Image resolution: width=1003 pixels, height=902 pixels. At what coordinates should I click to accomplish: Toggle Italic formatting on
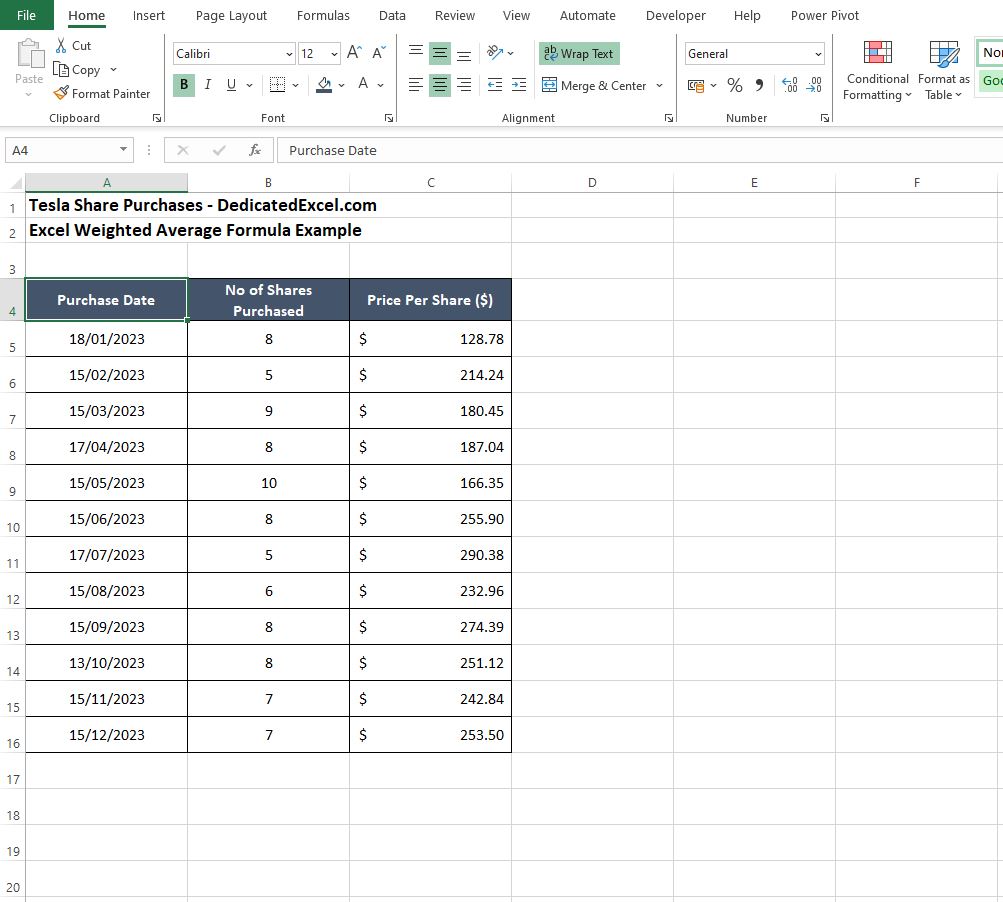coord(208,85)
